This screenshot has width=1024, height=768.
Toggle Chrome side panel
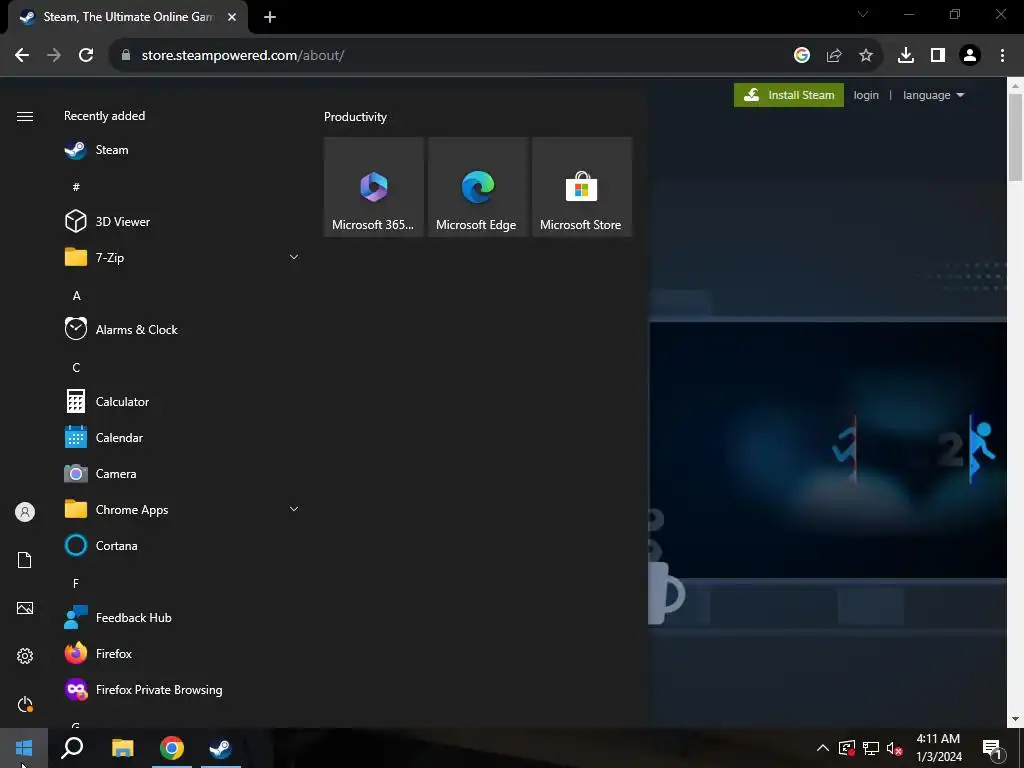pyautogui.click(x=938, y=56)
